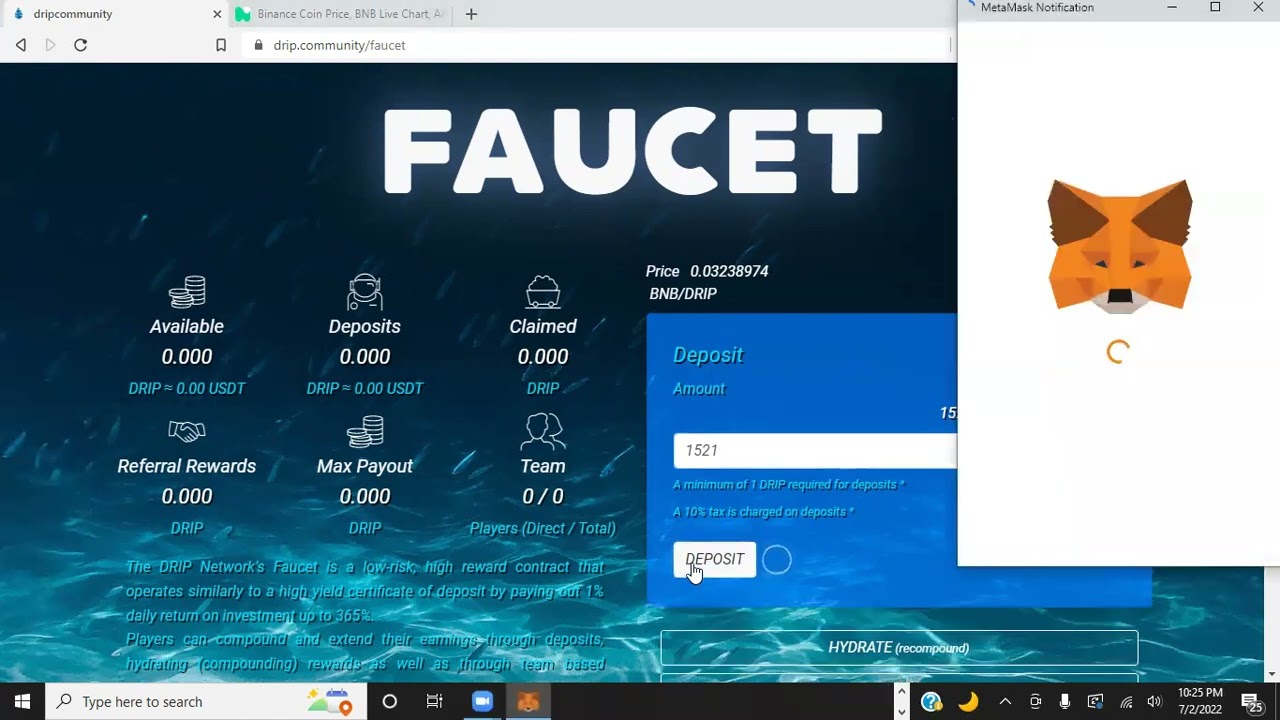1280x720 pixels.
Task: Click the Available 0.000 value
Action: (187, 357)
